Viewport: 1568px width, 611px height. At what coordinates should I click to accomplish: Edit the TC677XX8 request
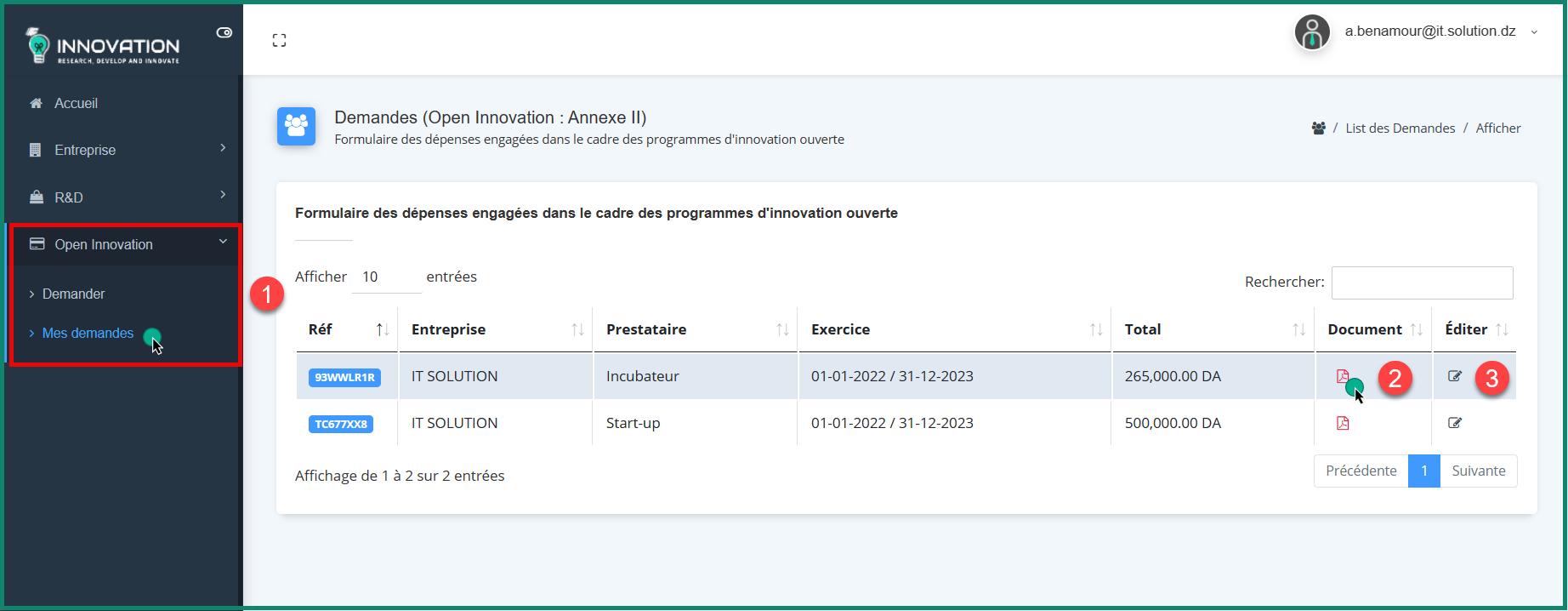[x=1455, y=423]
